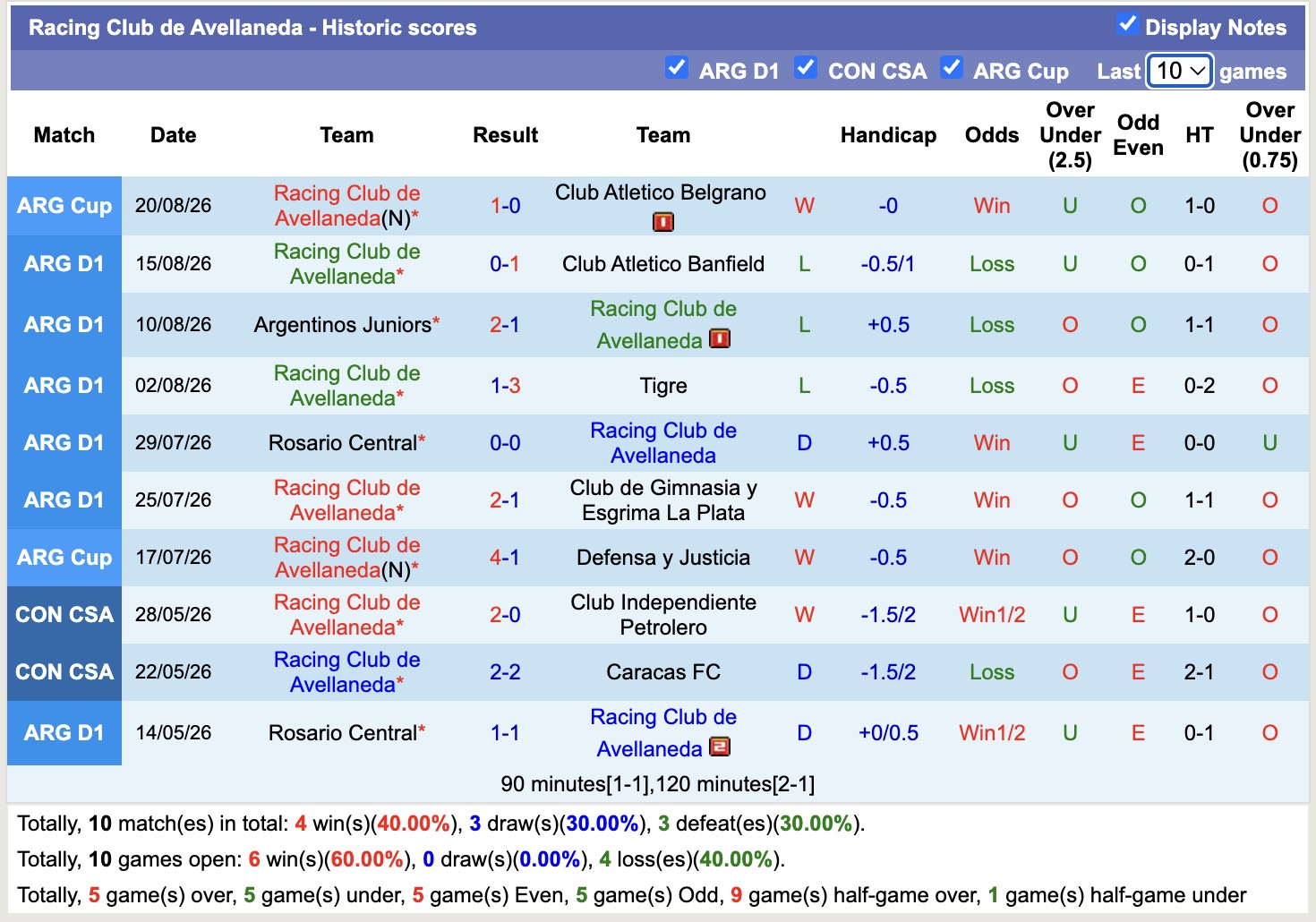The image size is (1316, 922).
Task: Open Defensa y Justicia team link
Action: 663,558
